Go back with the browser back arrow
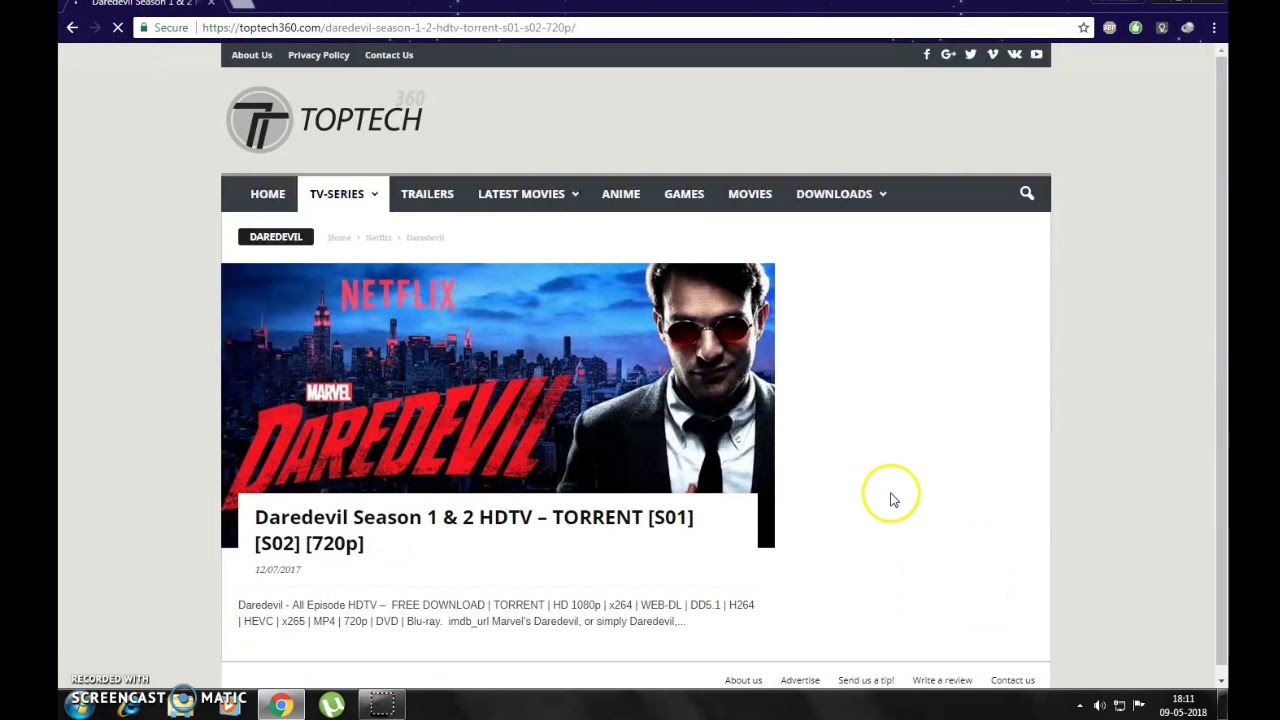The height and width of the screenshot is (720, 1280). pos(72,28)
